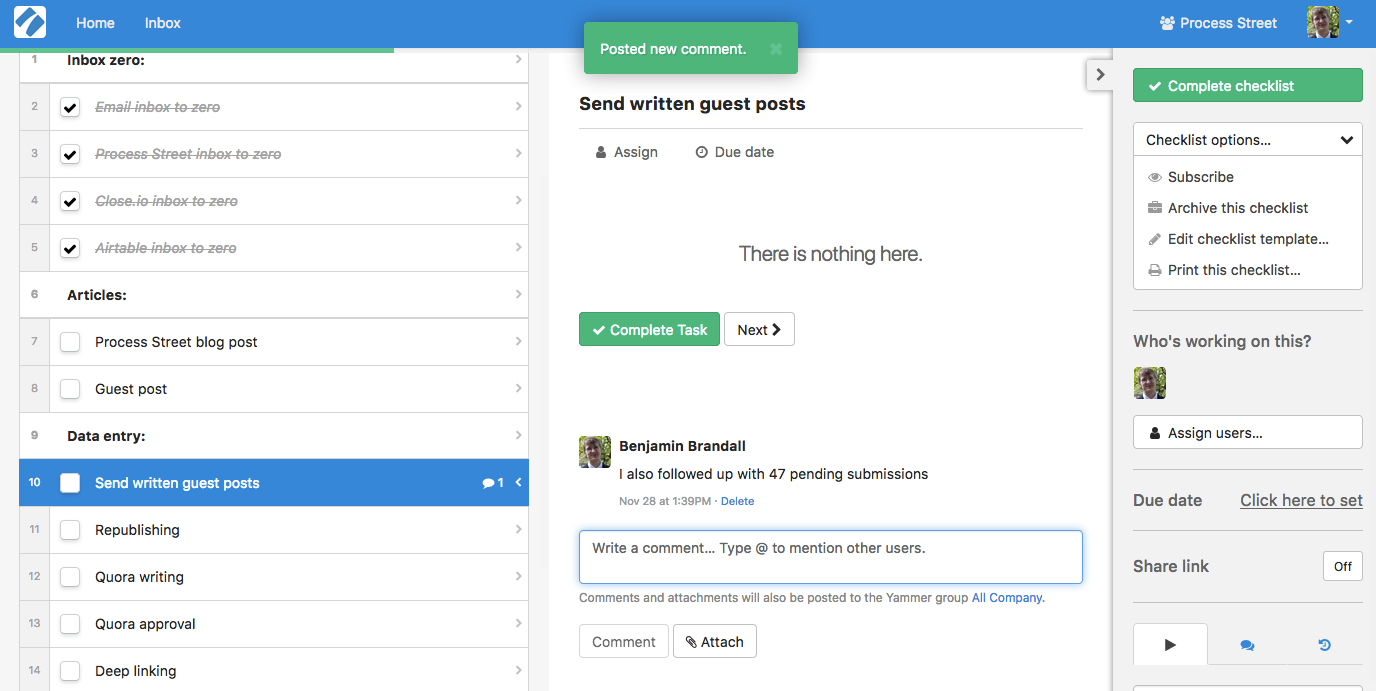
Task: Open Republishing task chevron
Action: tap(518, 529)
